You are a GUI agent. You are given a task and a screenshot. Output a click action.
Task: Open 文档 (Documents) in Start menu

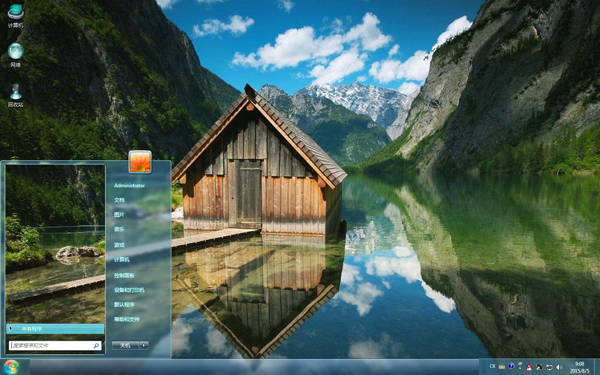point(119,200)
